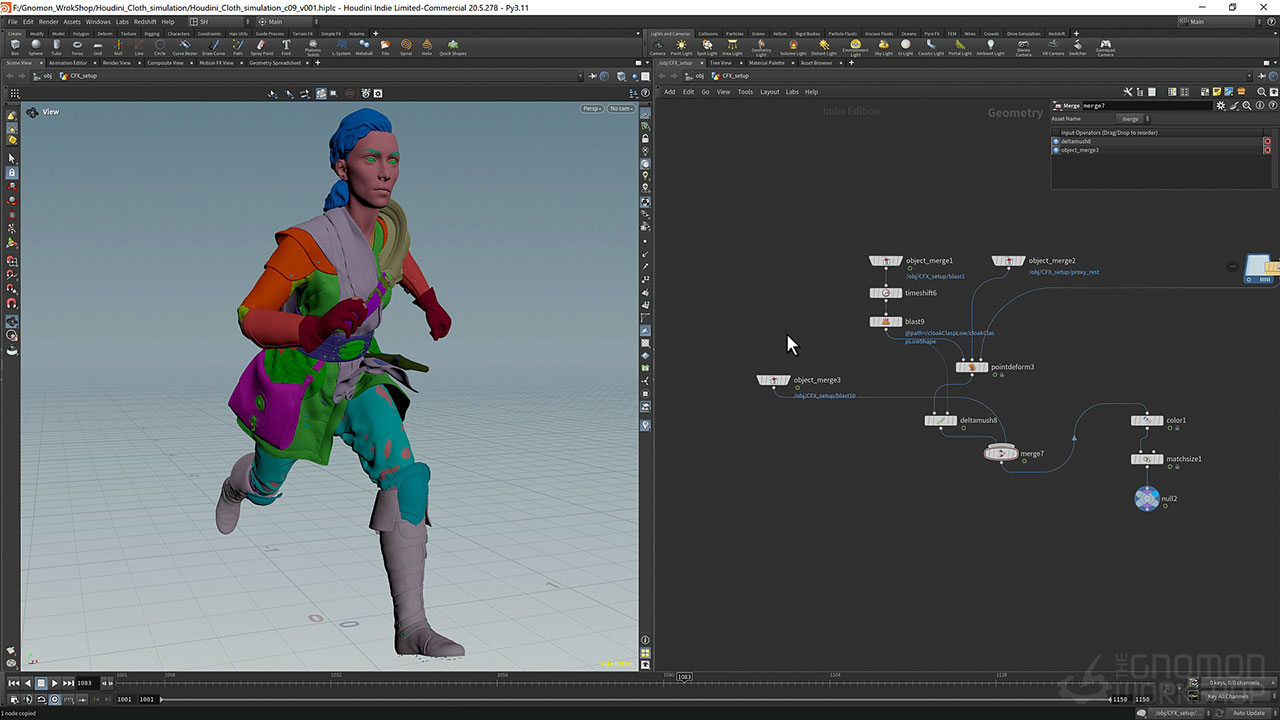Open the Redshift menu

[145, 21]
